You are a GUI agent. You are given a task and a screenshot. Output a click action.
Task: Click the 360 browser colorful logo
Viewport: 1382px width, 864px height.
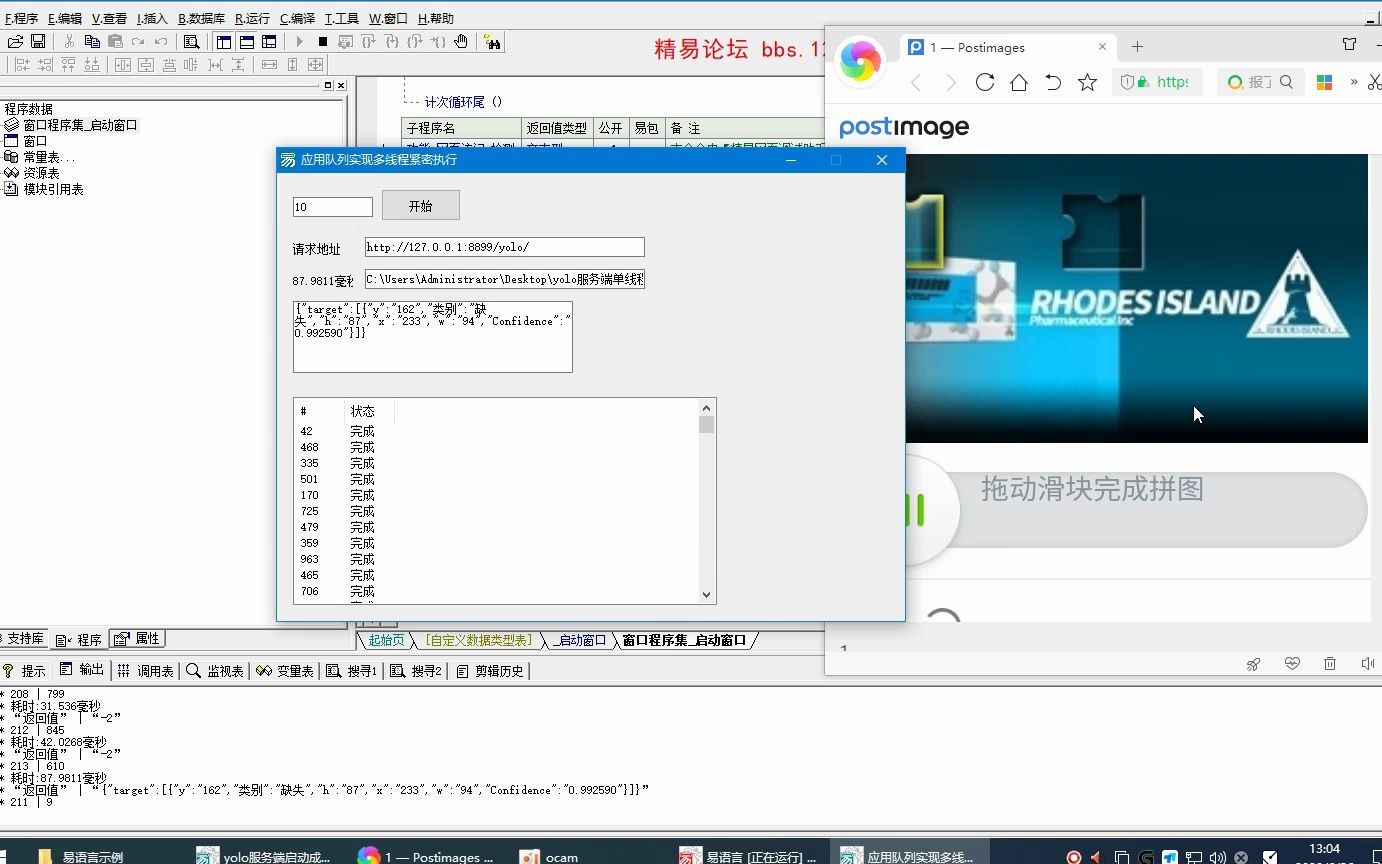860,62
